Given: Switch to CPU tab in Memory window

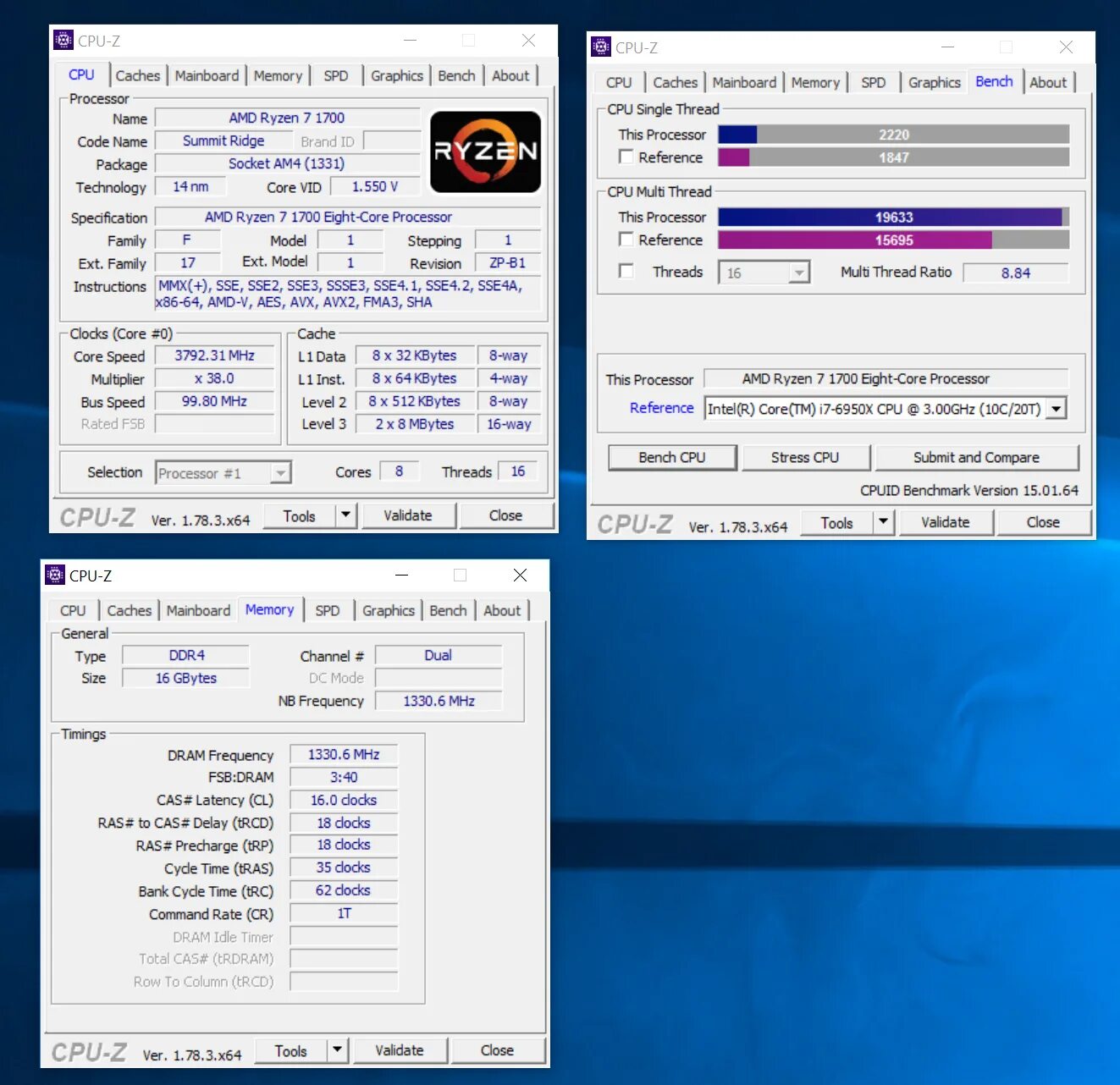Looking at the screenshot, I should tap(73, 610).
